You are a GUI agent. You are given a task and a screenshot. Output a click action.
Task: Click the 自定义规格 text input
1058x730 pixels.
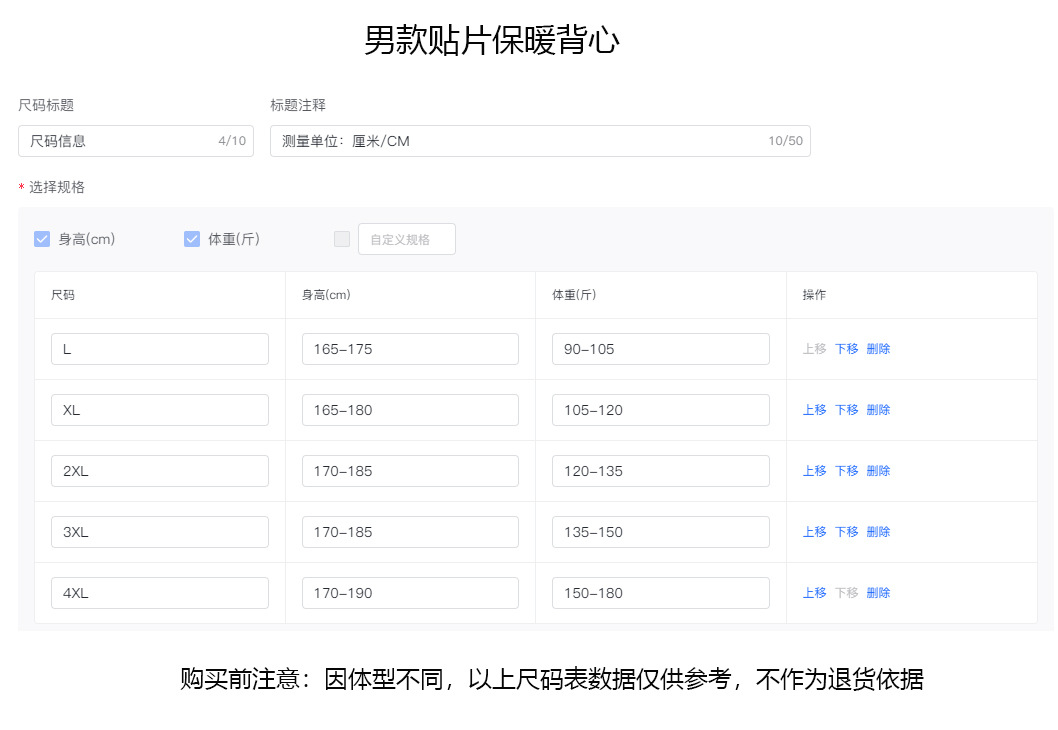pyautogui.click(x=406, y=238)
